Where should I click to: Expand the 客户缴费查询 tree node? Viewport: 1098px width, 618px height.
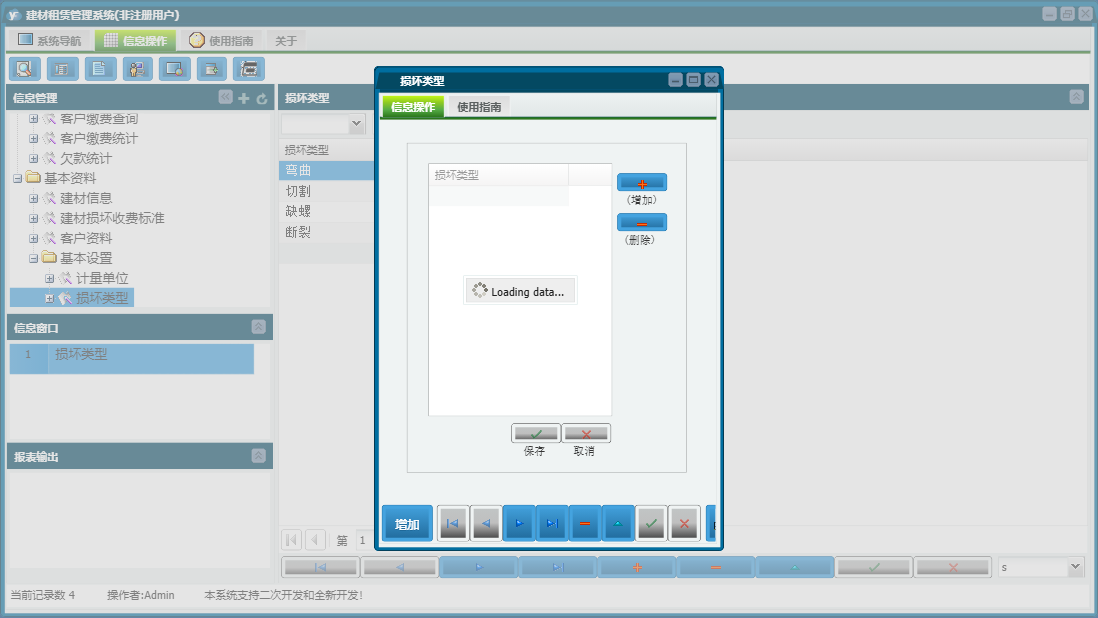click(x=33, y=119)
